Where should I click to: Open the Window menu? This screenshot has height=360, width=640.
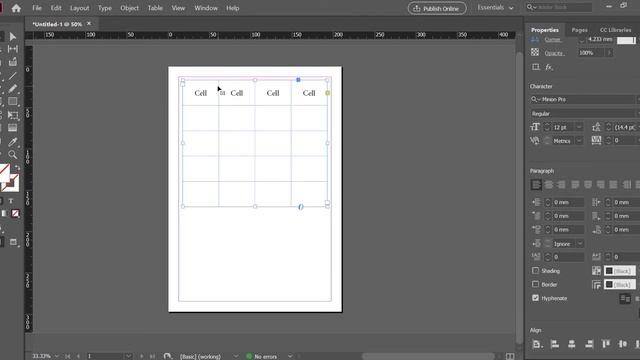[x=206, y=8]
